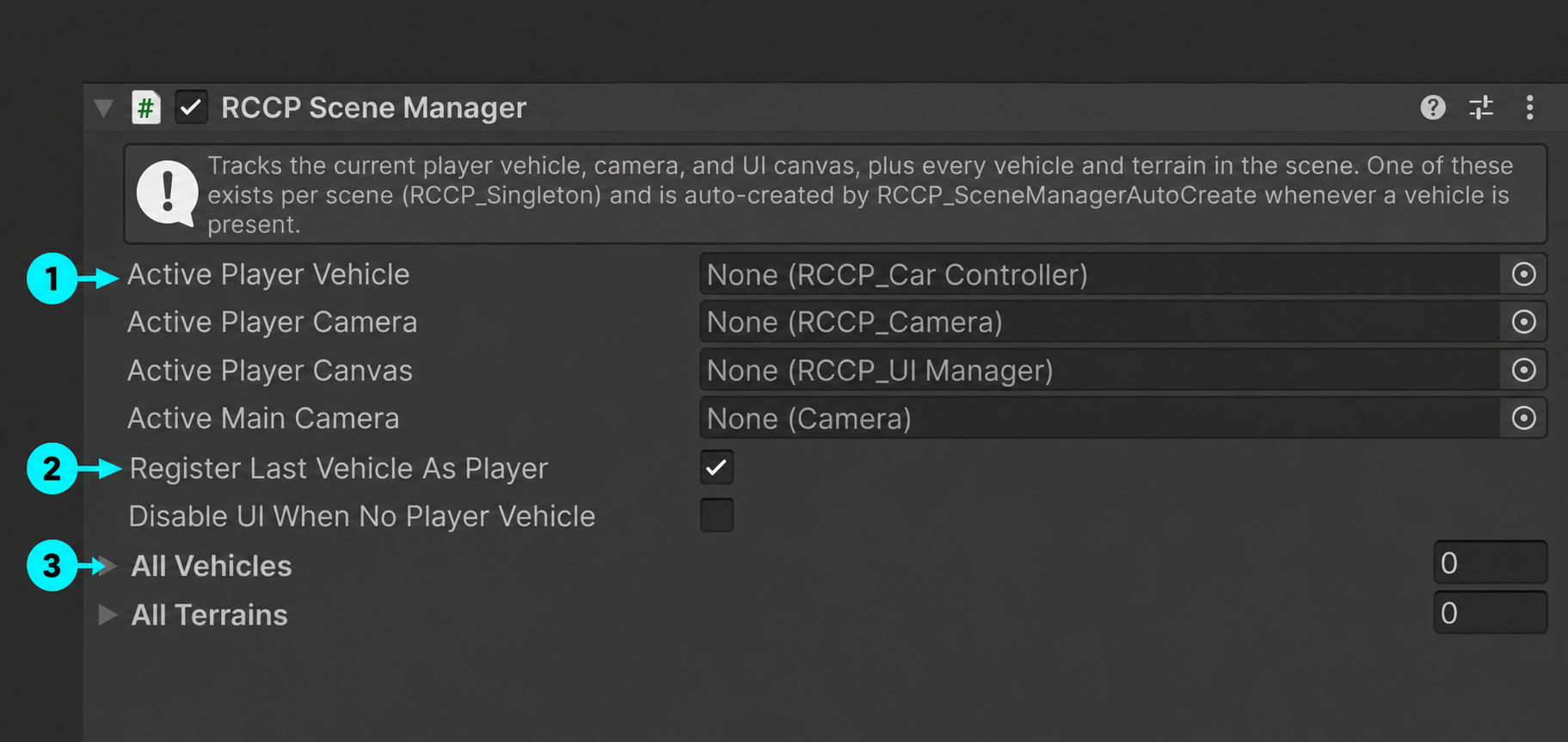Open the three-dot component context menu
The width and height of the screenshot is (1568, 742).
[x=1529, y=107]
